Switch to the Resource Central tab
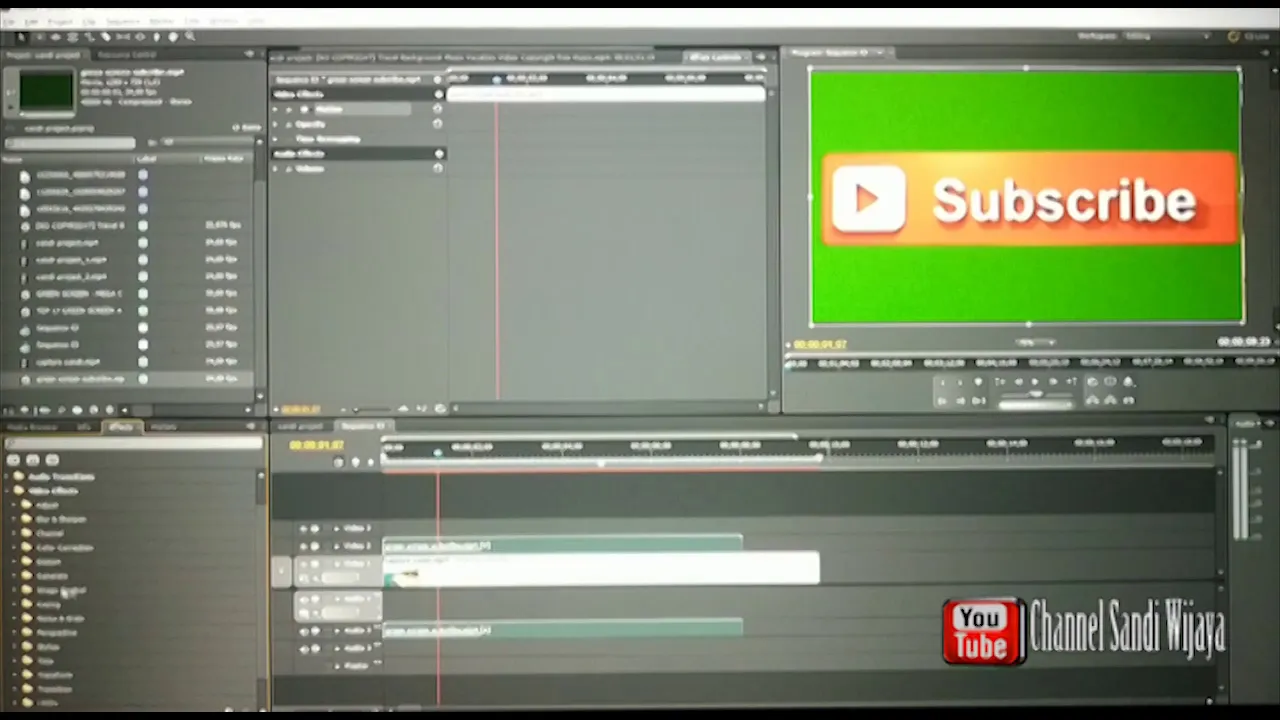 (x=127, y=55)
